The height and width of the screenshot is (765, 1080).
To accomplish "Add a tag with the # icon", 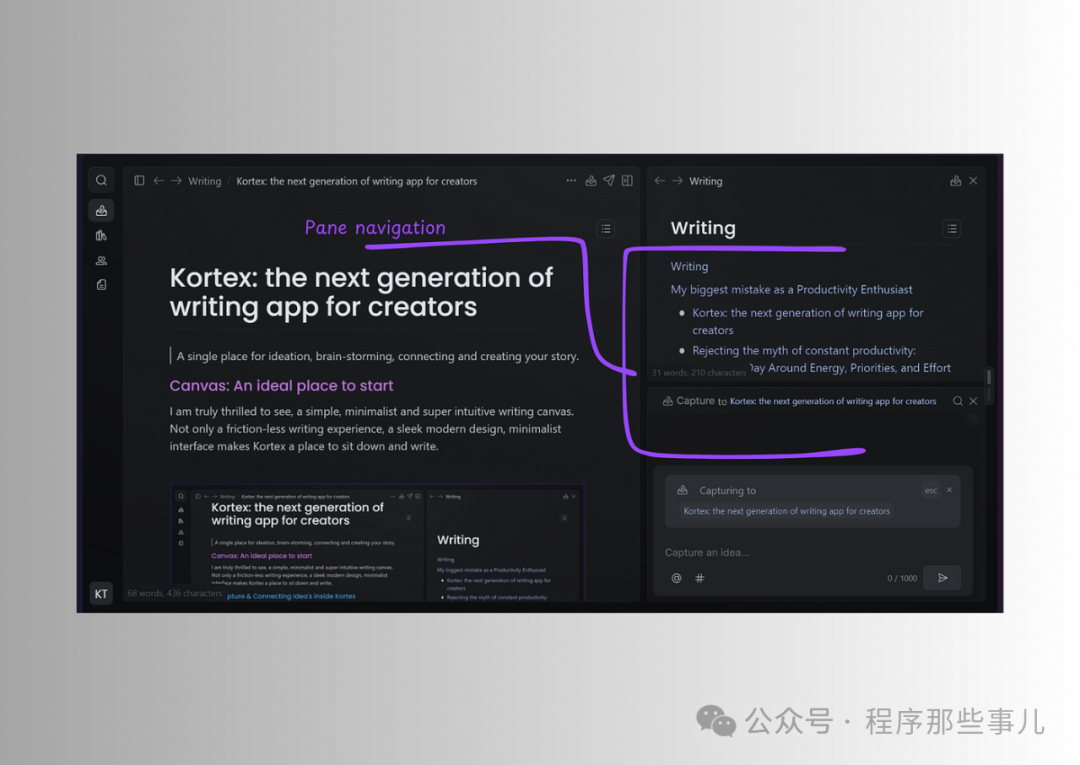I will pos(700,578).
